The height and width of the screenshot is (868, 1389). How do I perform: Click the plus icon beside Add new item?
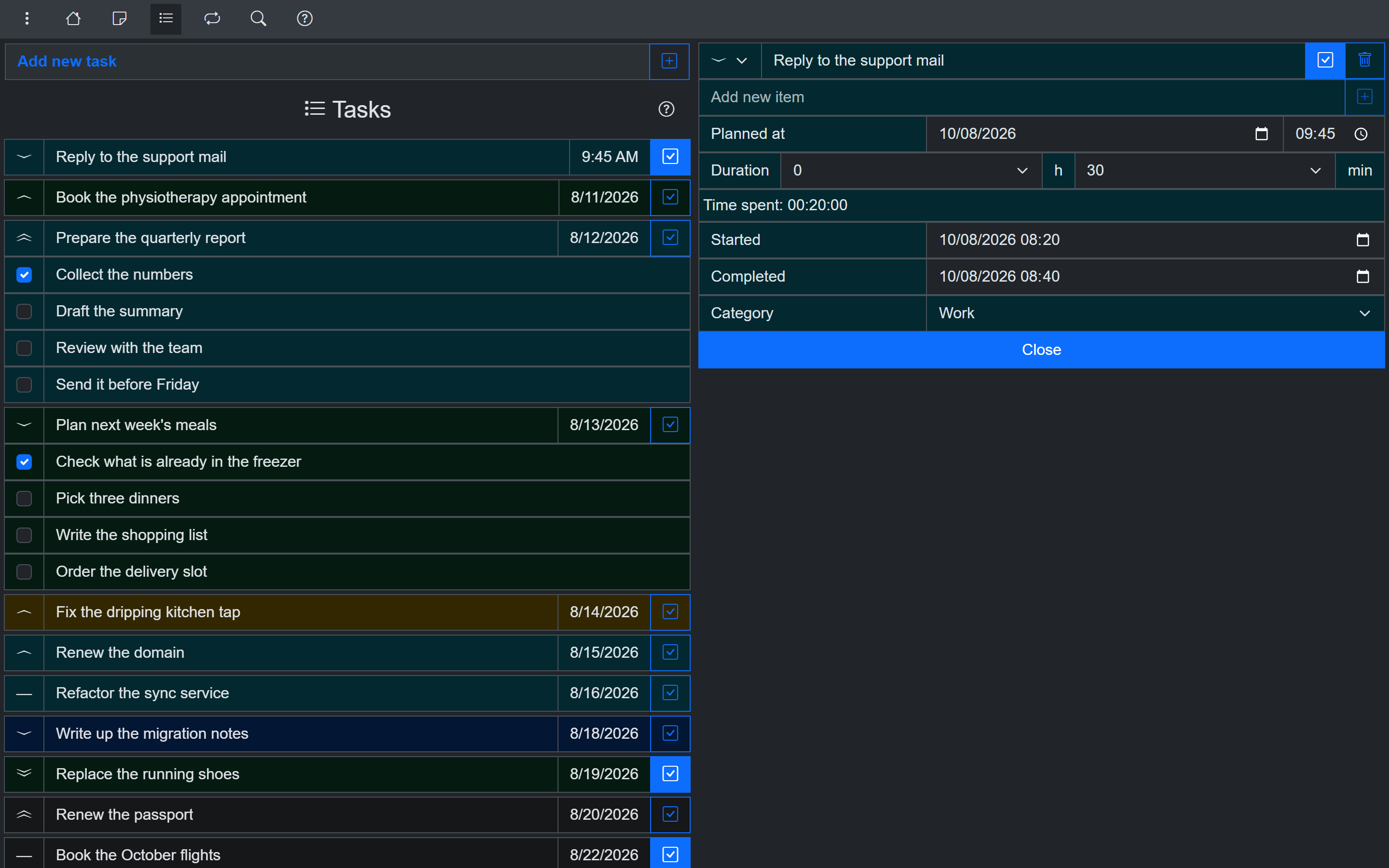tap(1365, 97)
